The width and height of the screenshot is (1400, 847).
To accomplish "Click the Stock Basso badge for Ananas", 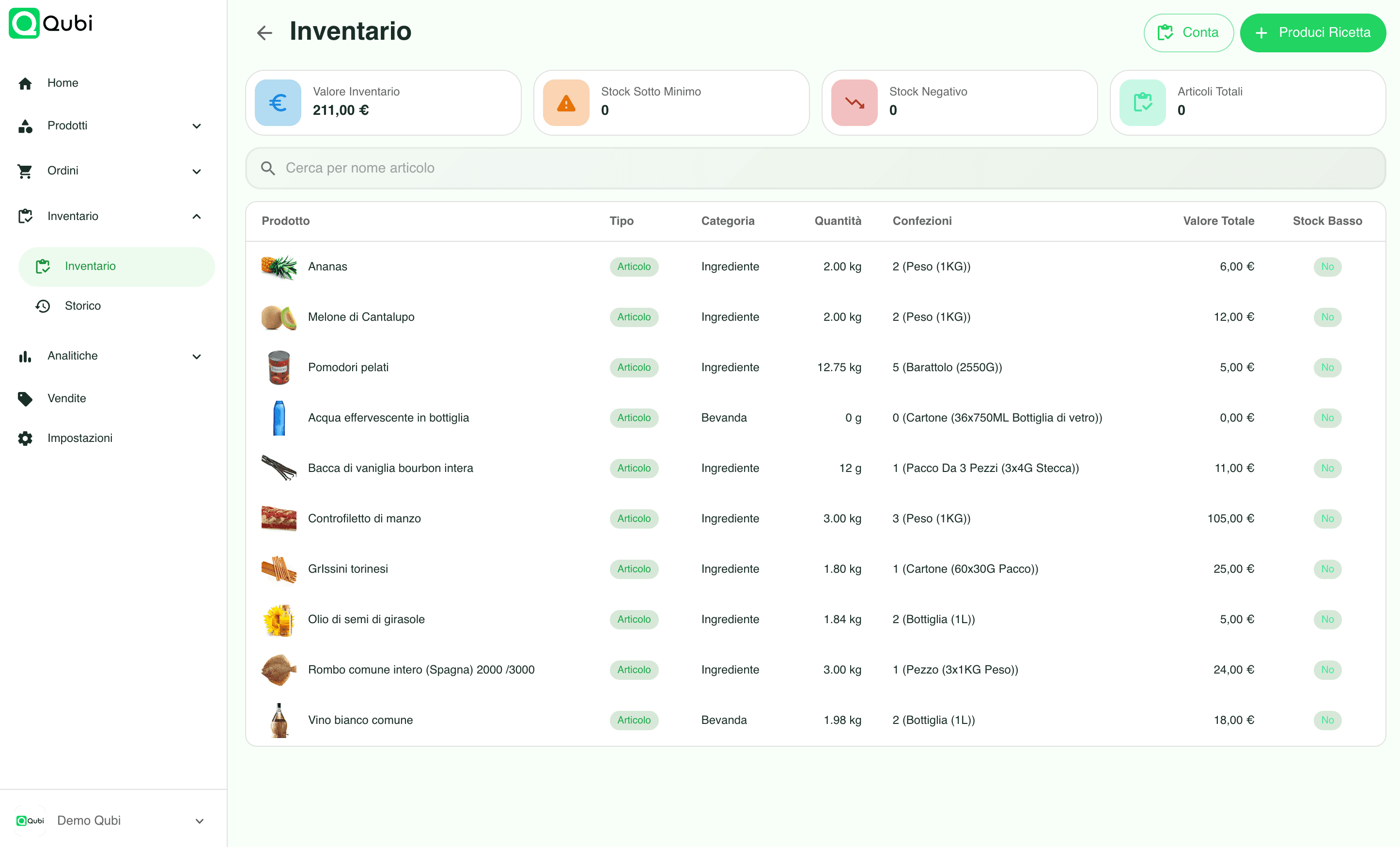I will click(x=1327, y=266).
